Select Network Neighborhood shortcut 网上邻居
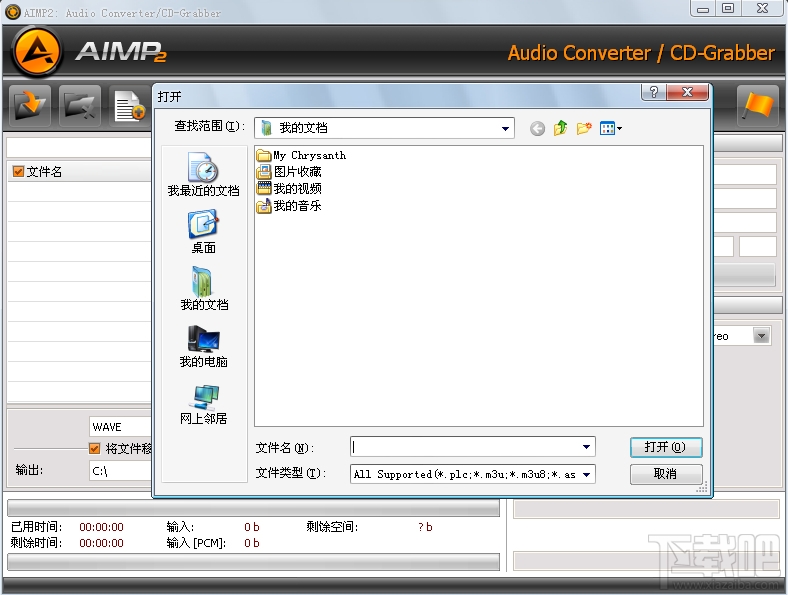Image resolution: width=788 pixels, height=595 pixels. point(204,405)
